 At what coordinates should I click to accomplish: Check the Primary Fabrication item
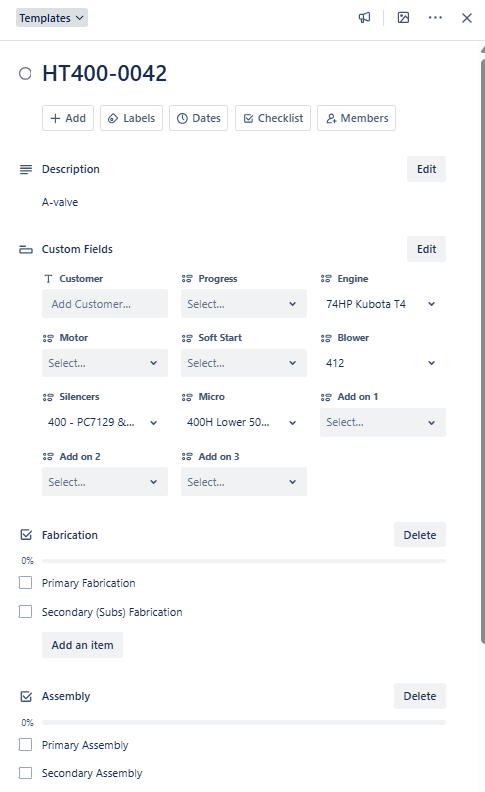coord(25,583)
